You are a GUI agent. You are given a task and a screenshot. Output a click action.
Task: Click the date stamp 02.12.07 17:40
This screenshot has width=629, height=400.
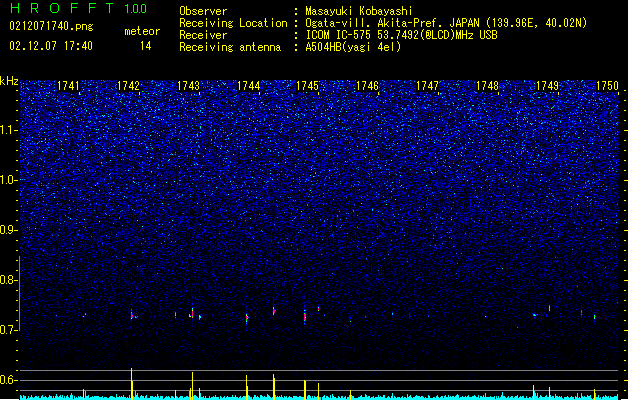tap(51, 46)
